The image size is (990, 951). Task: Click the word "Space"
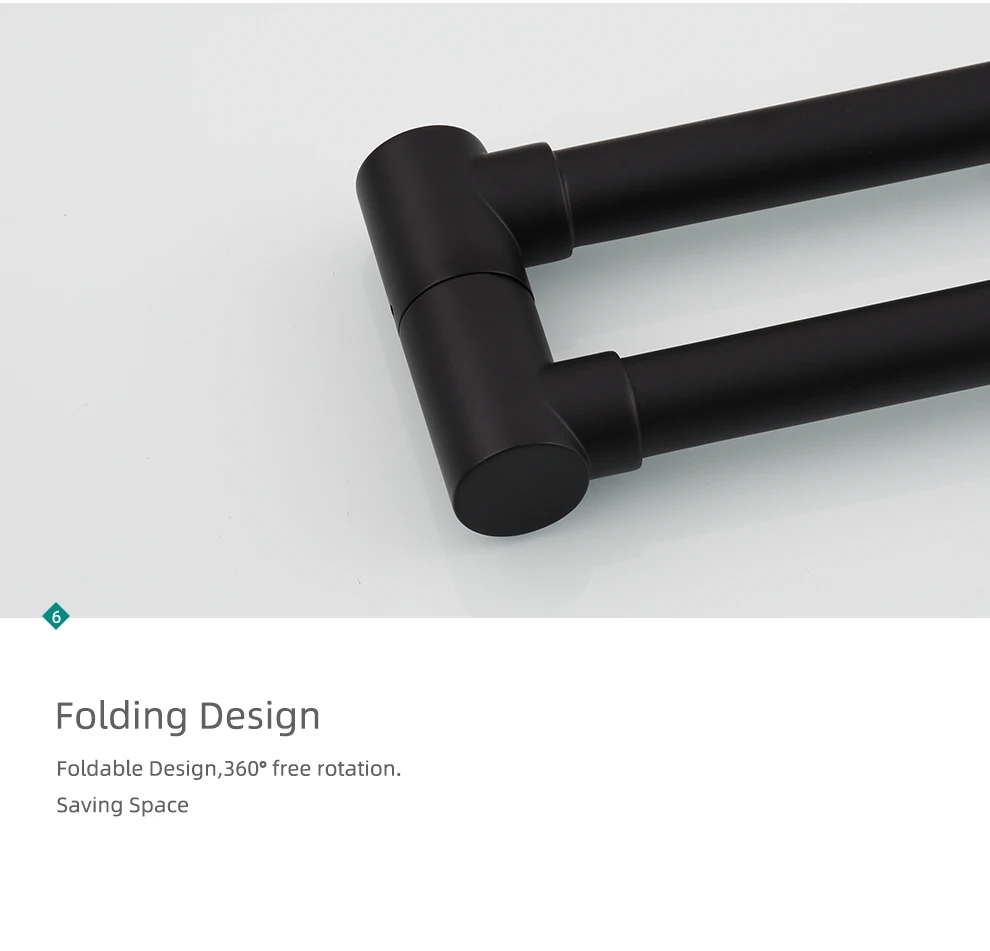158,805
